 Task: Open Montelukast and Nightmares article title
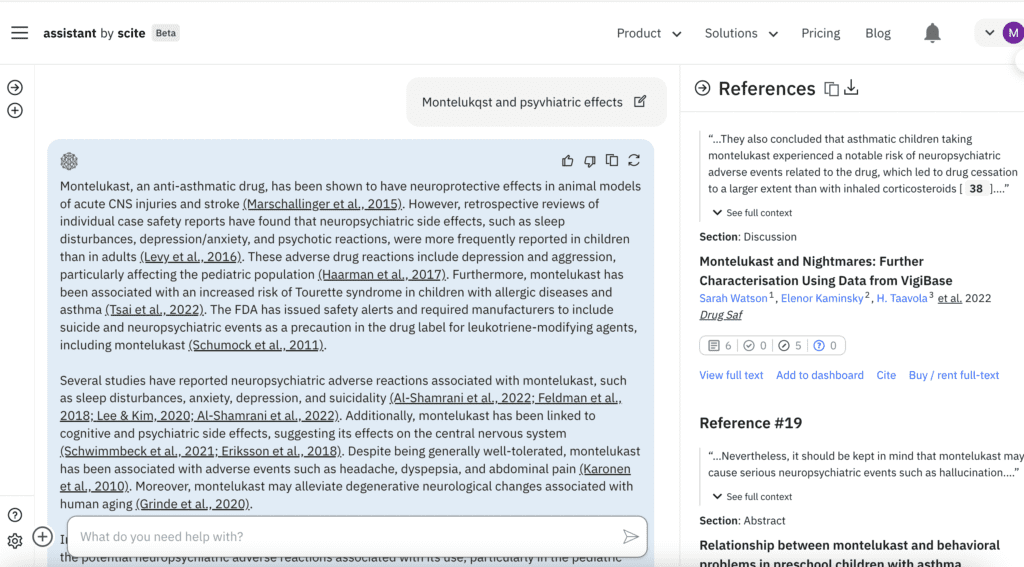click(825, 270)
